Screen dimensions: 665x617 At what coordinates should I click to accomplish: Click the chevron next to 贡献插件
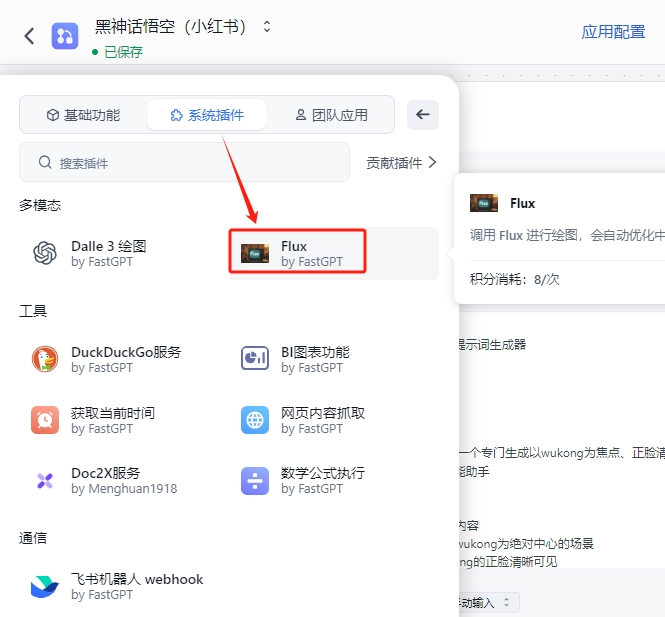point(432,162)
